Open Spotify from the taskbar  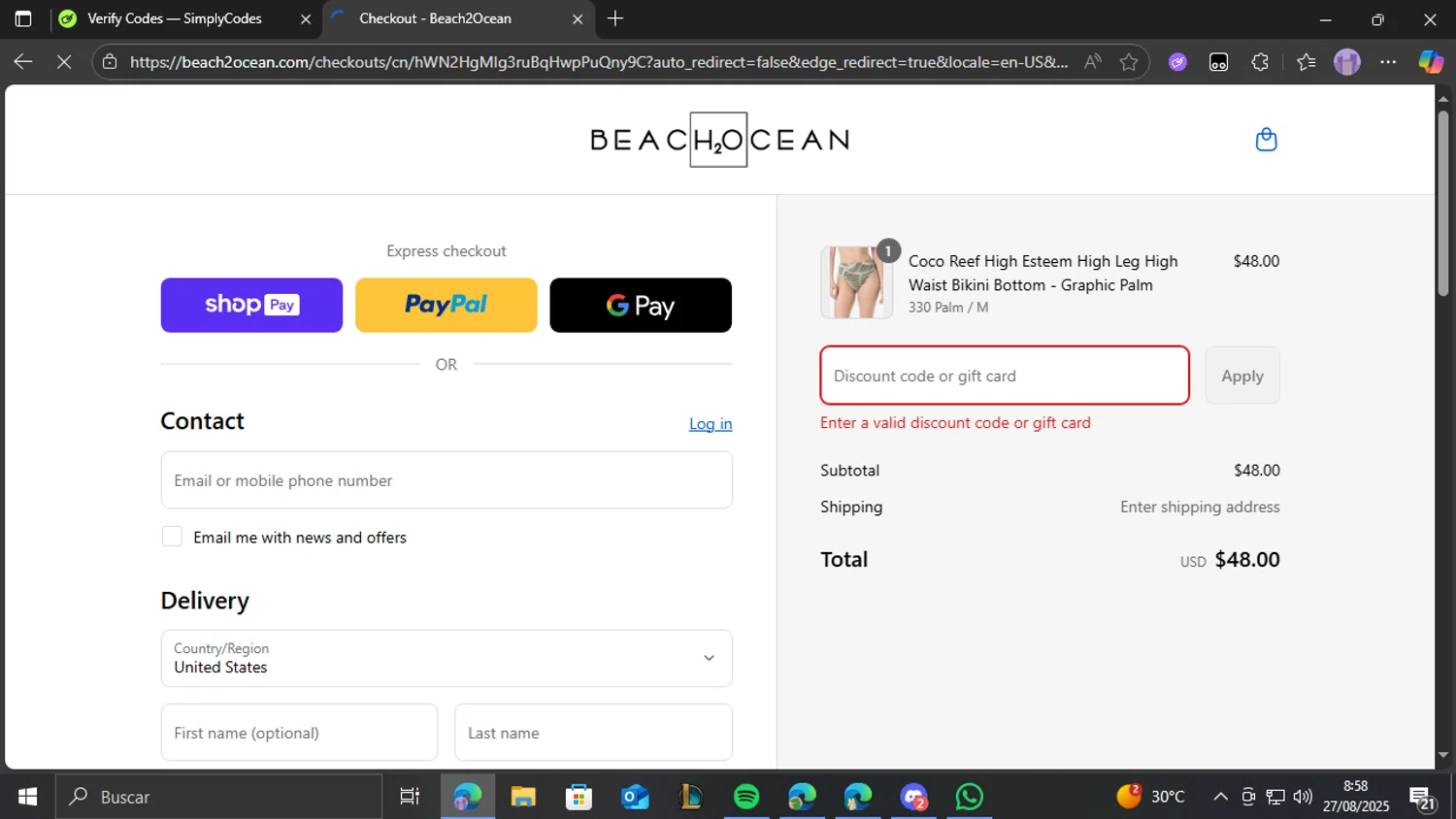point(746,797)
